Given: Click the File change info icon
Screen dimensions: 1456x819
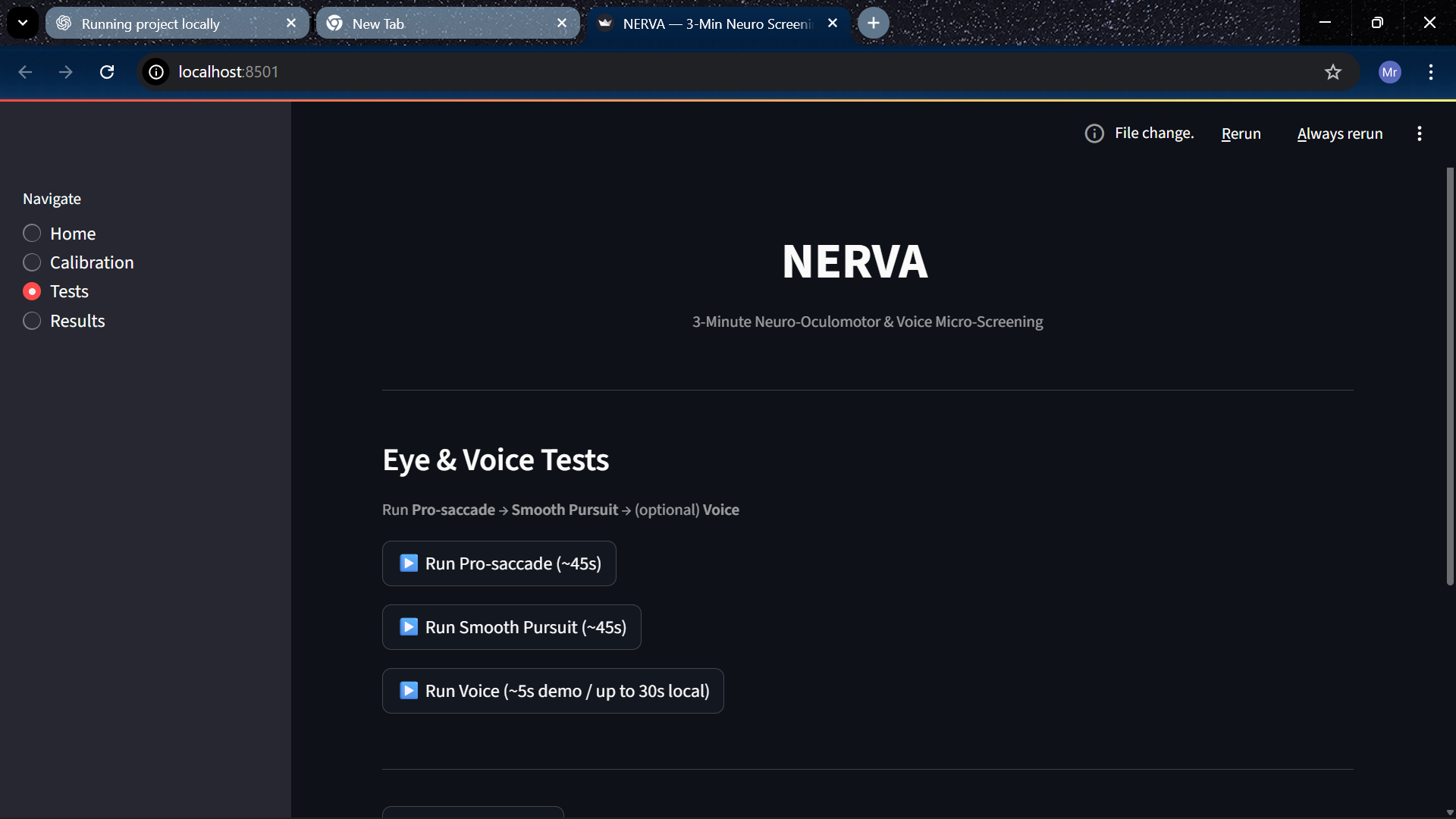Looking at the screenshot, I should click(x=1094, y=133).
